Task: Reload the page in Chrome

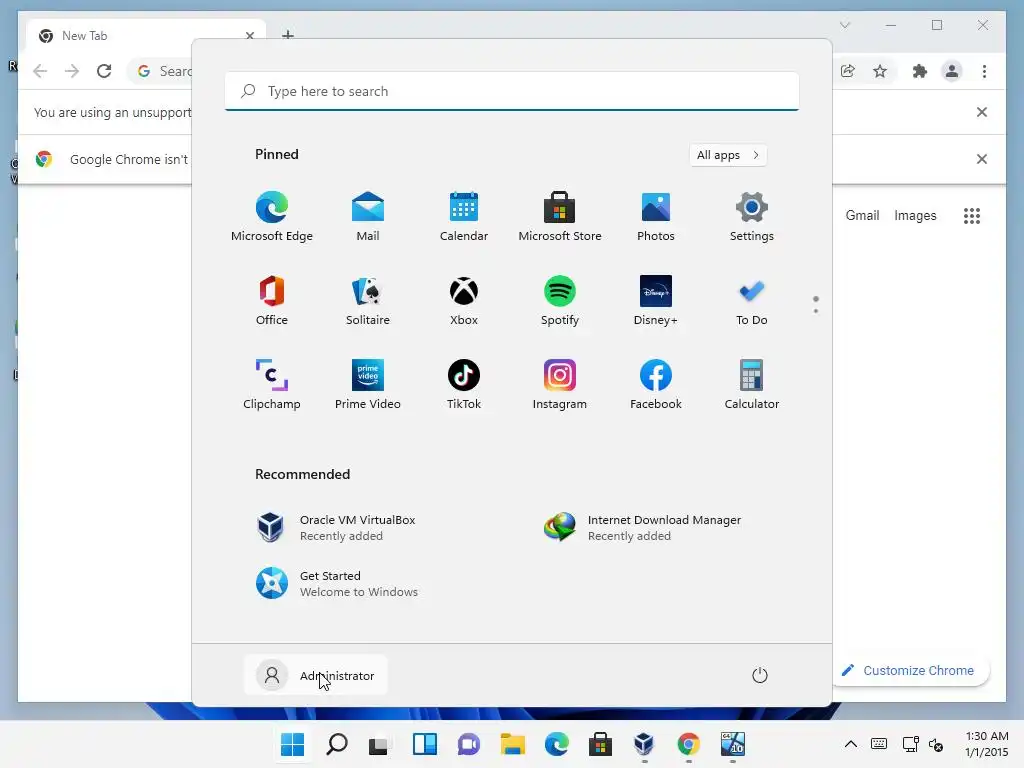Action: (x=104, y=71)
